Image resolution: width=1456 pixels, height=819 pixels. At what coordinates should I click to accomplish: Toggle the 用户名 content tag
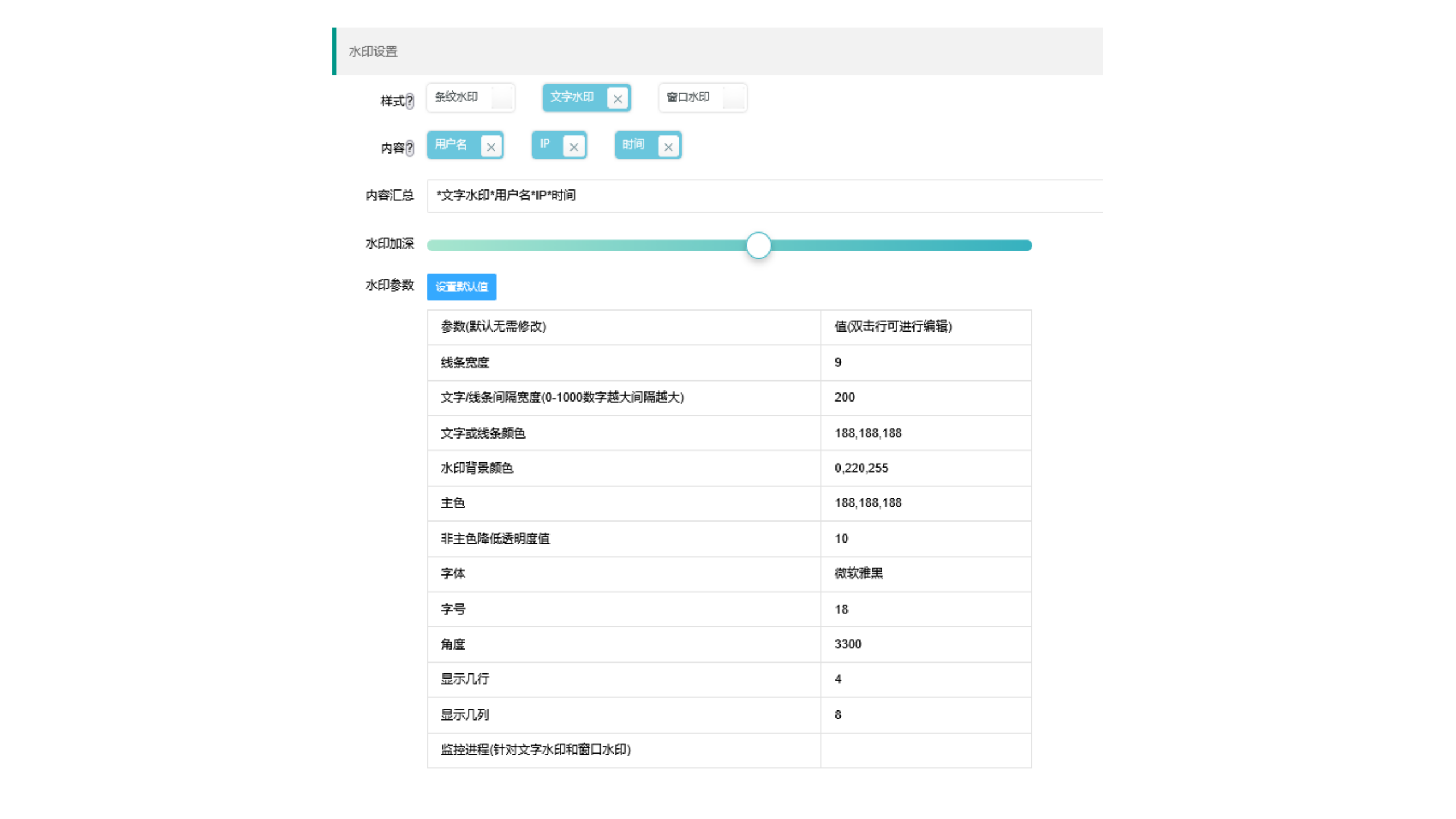pyautogui.click(x=451, y=145)
